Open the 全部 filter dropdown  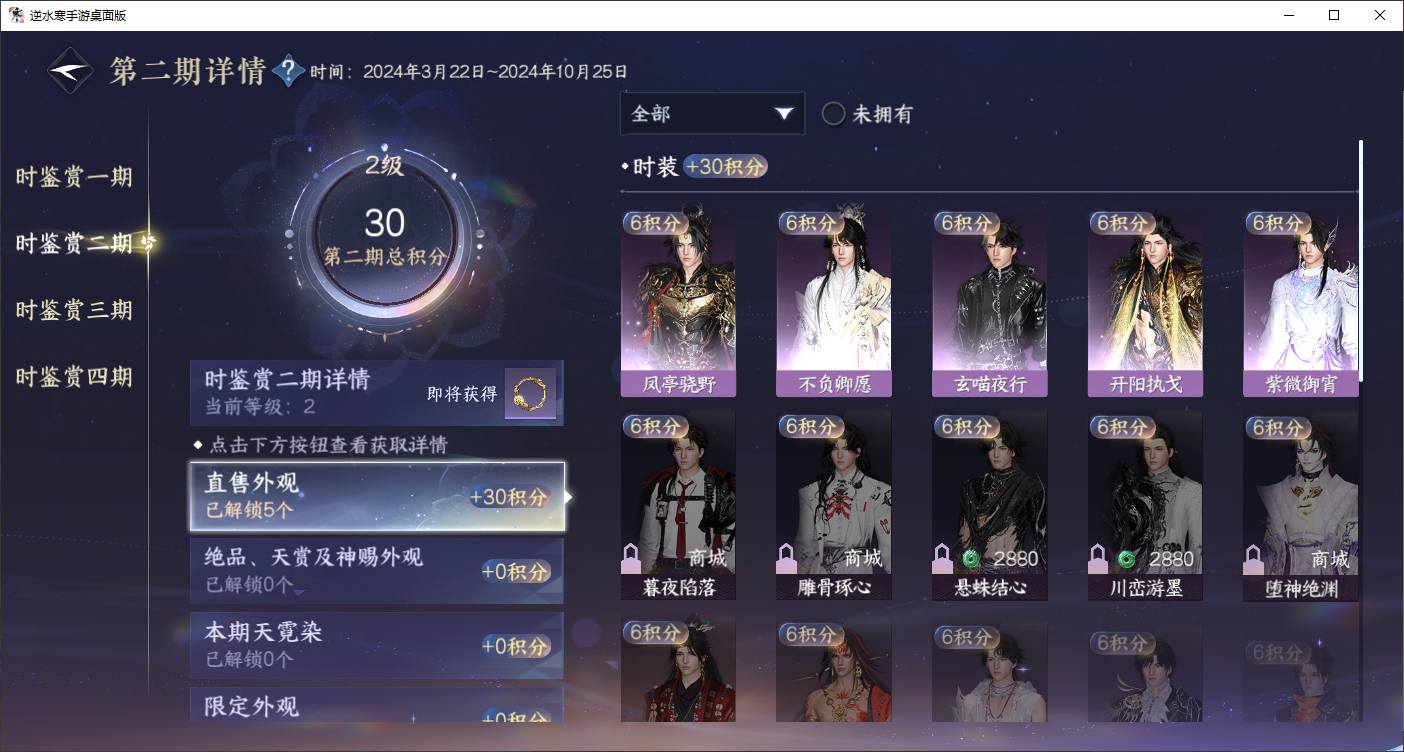click(x=712, y=113)
